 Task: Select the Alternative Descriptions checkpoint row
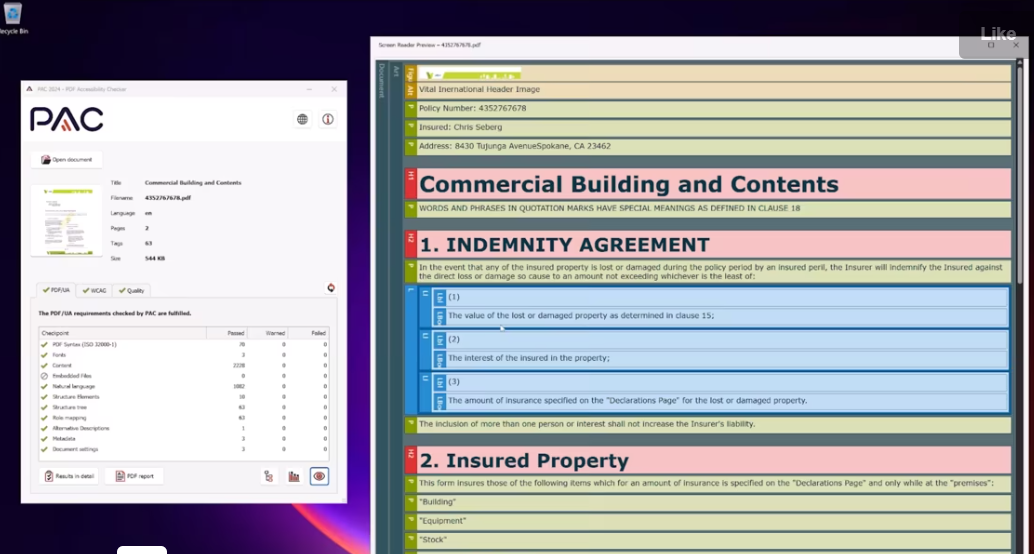(184, 428)
